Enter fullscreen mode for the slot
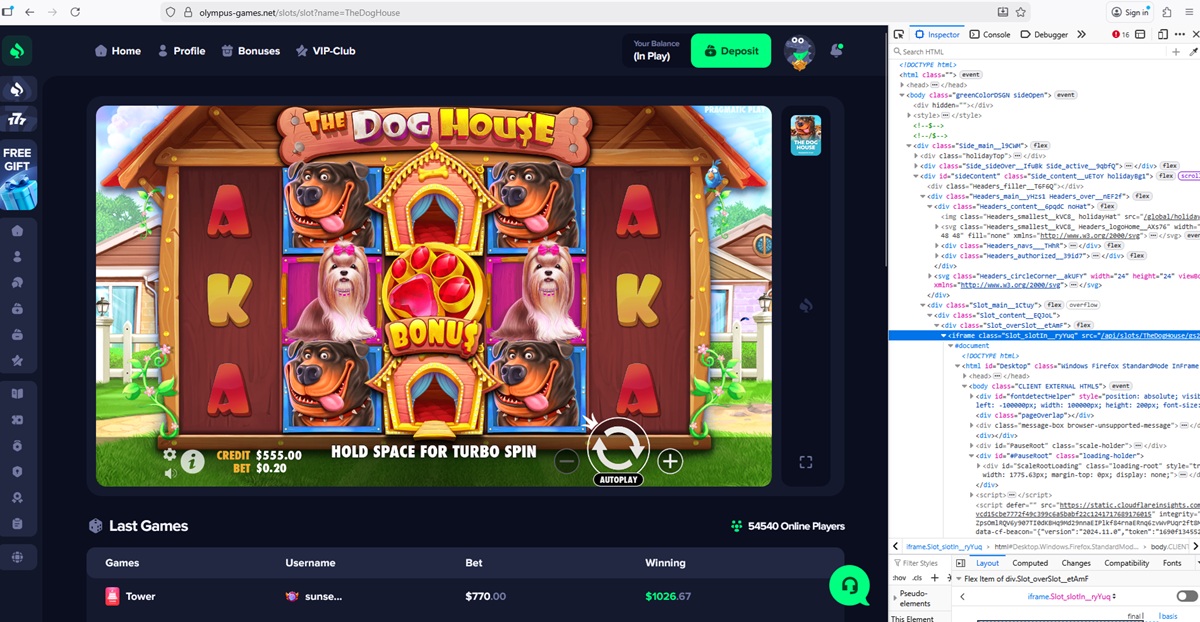This screenshot has height=622, width=1200. point(805,462)
